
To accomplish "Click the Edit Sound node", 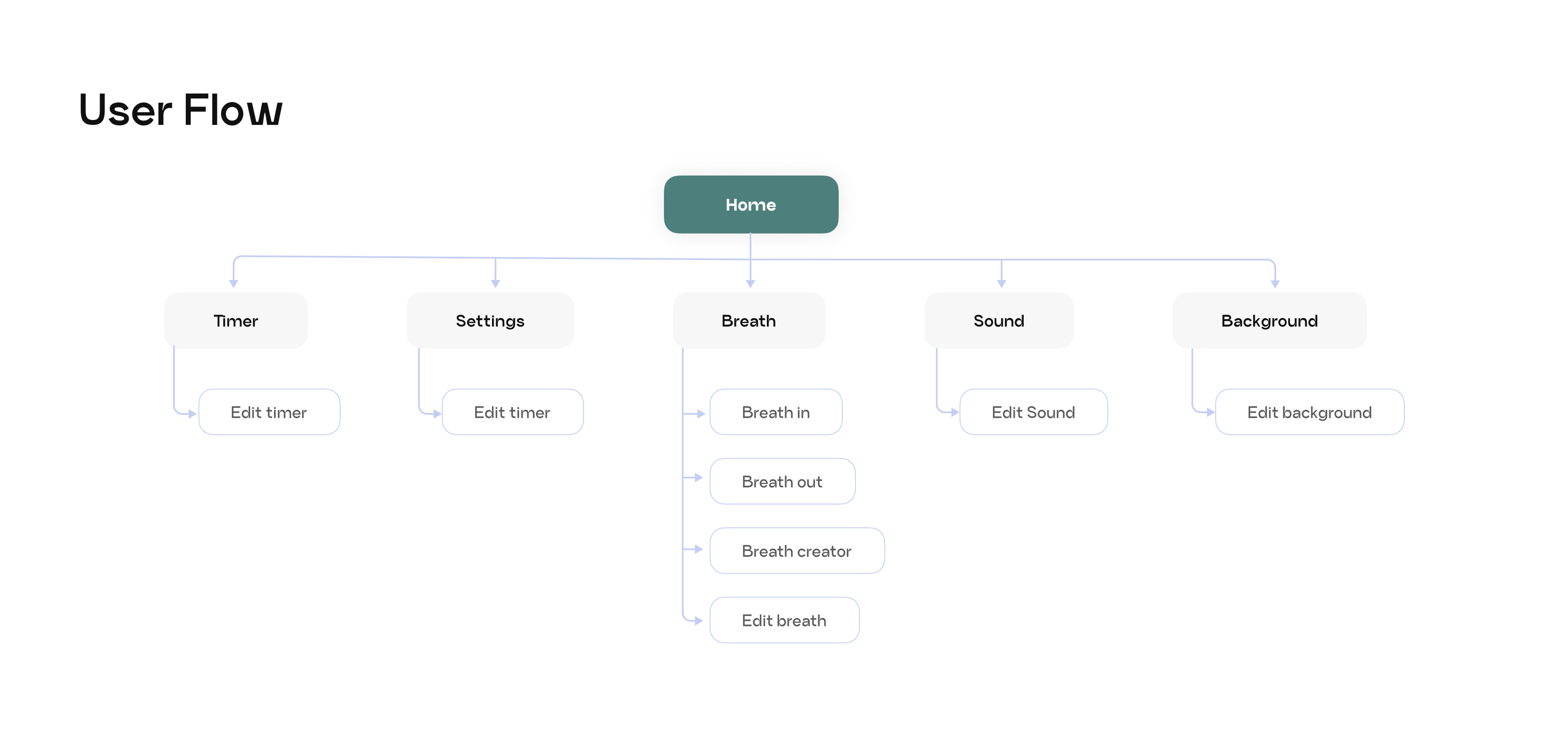I will coord(1033,412).
